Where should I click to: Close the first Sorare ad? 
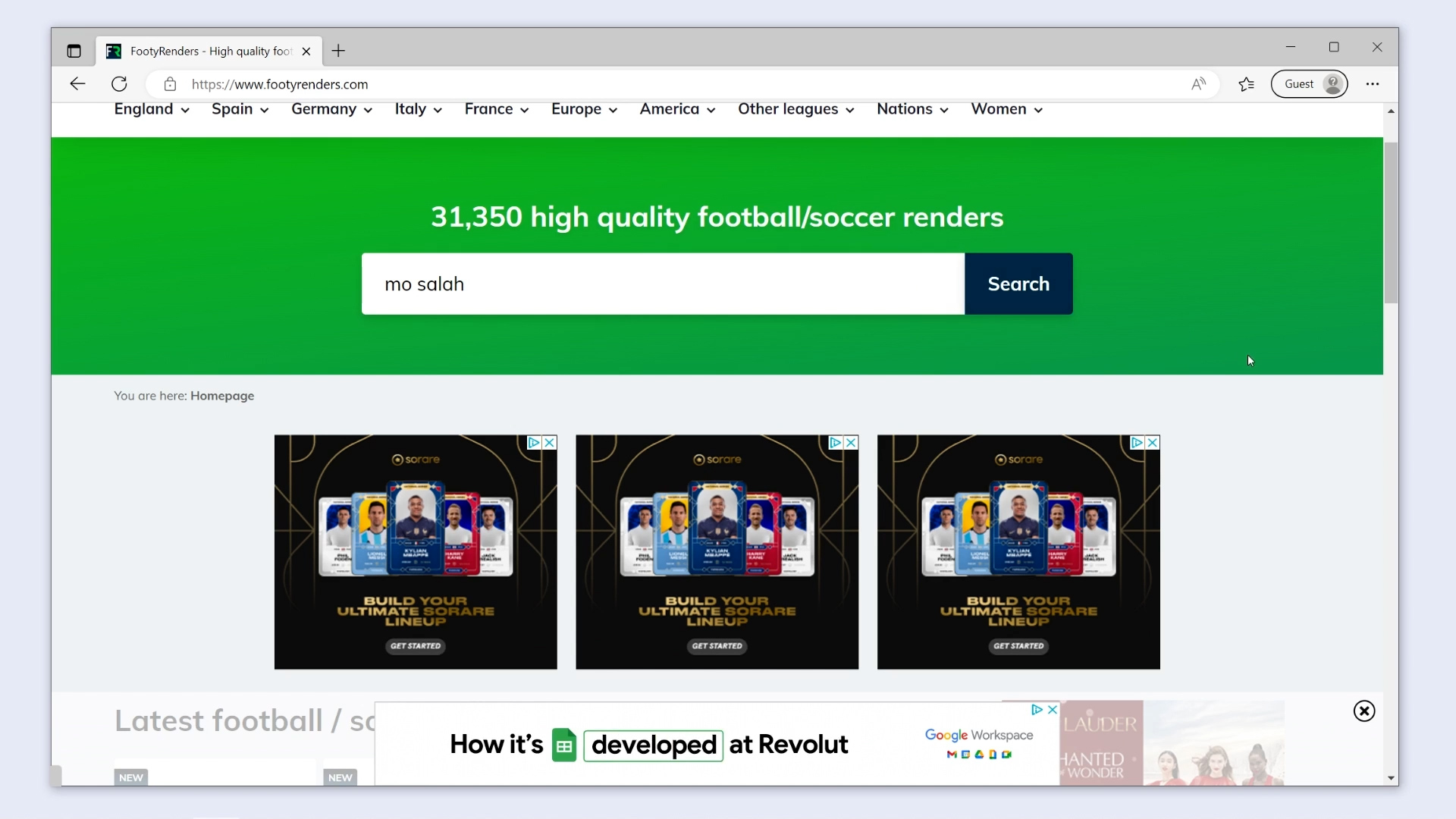point(550,442)
